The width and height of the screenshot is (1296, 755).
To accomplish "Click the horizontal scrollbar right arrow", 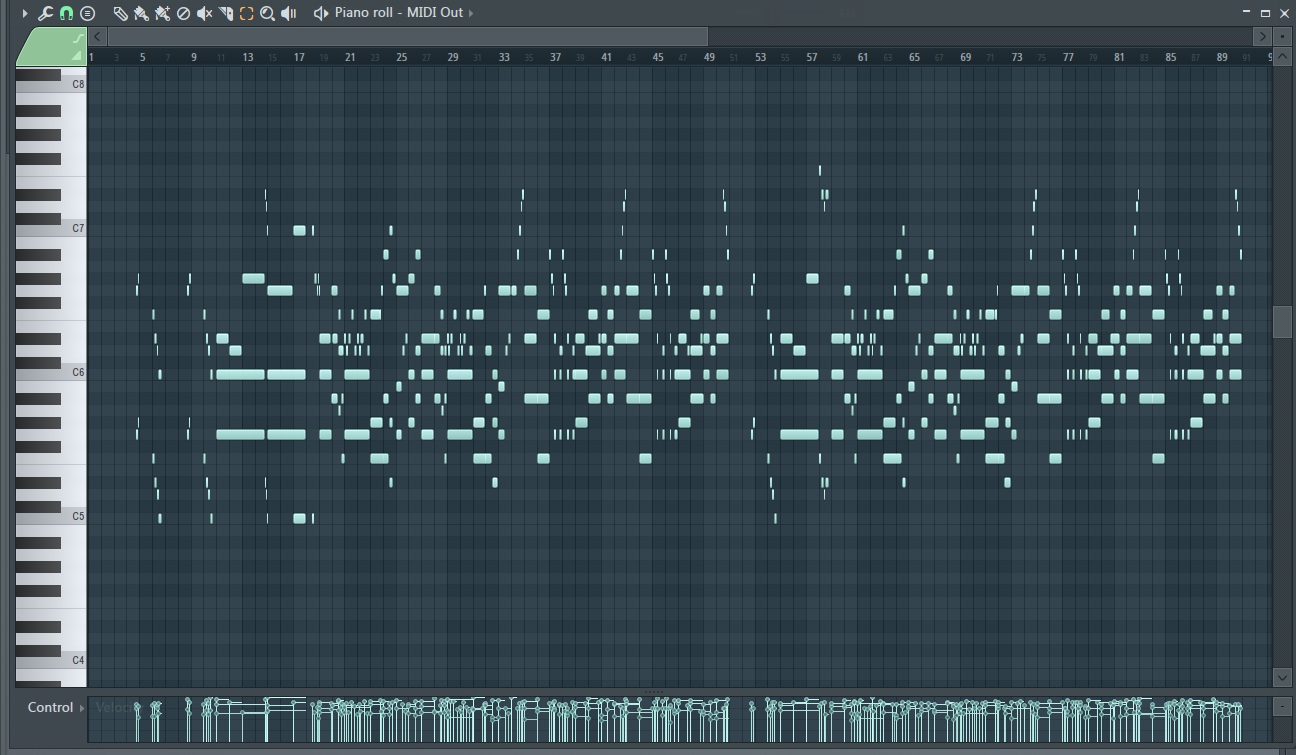I will click(1262, 37).
